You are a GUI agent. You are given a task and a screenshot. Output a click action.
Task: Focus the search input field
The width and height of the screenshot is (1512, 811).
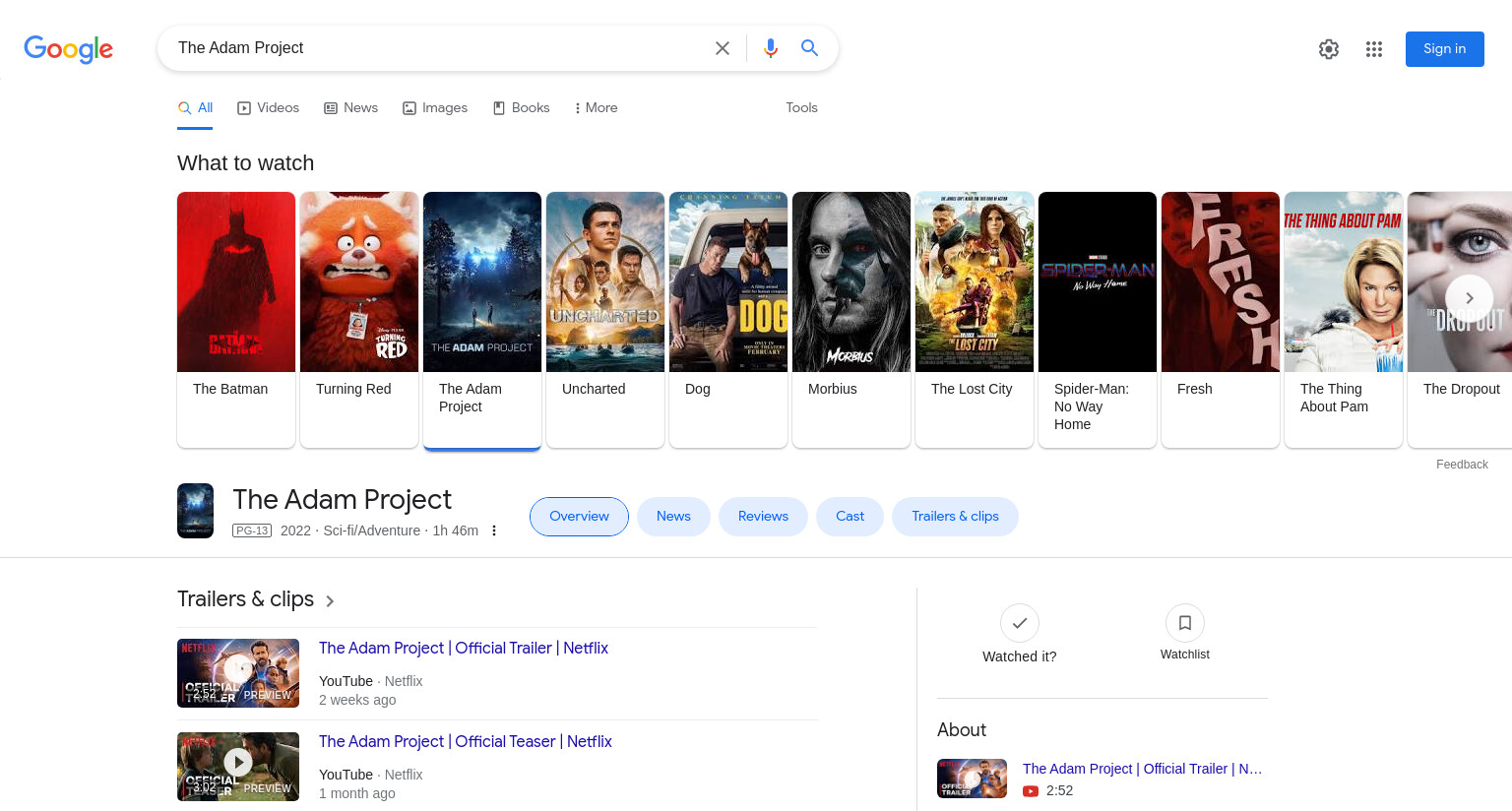[438, 48]
